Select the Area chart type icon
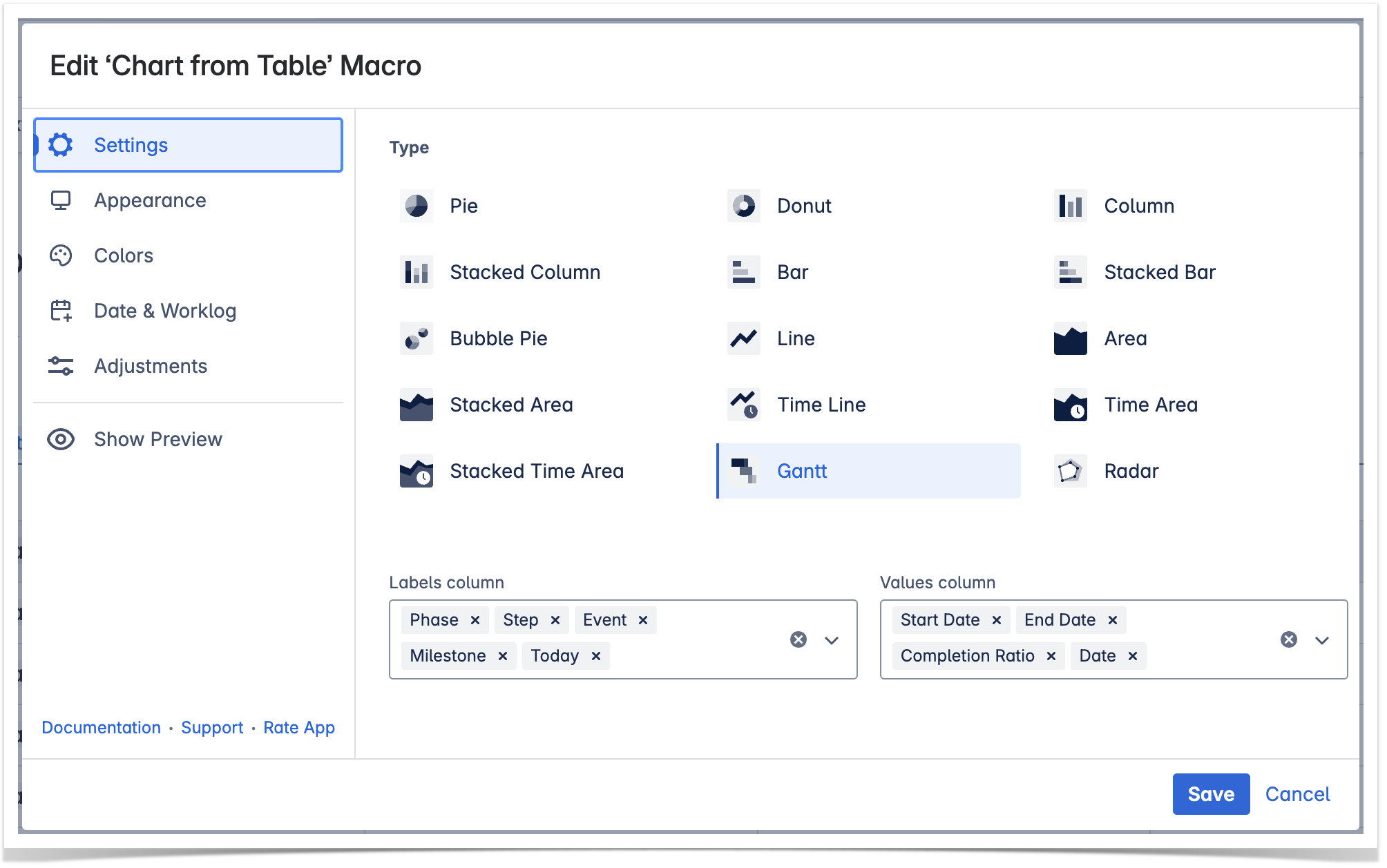 (1070, 338)
